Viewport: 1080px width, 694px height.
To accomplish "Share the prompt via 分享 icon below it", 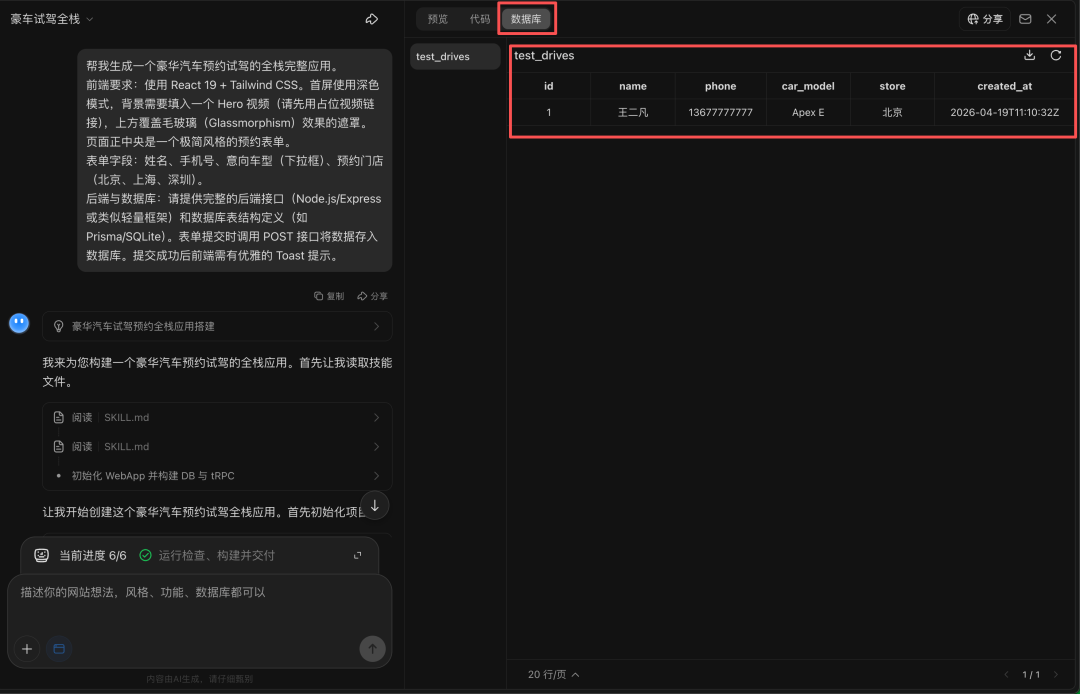I will 373,296.
